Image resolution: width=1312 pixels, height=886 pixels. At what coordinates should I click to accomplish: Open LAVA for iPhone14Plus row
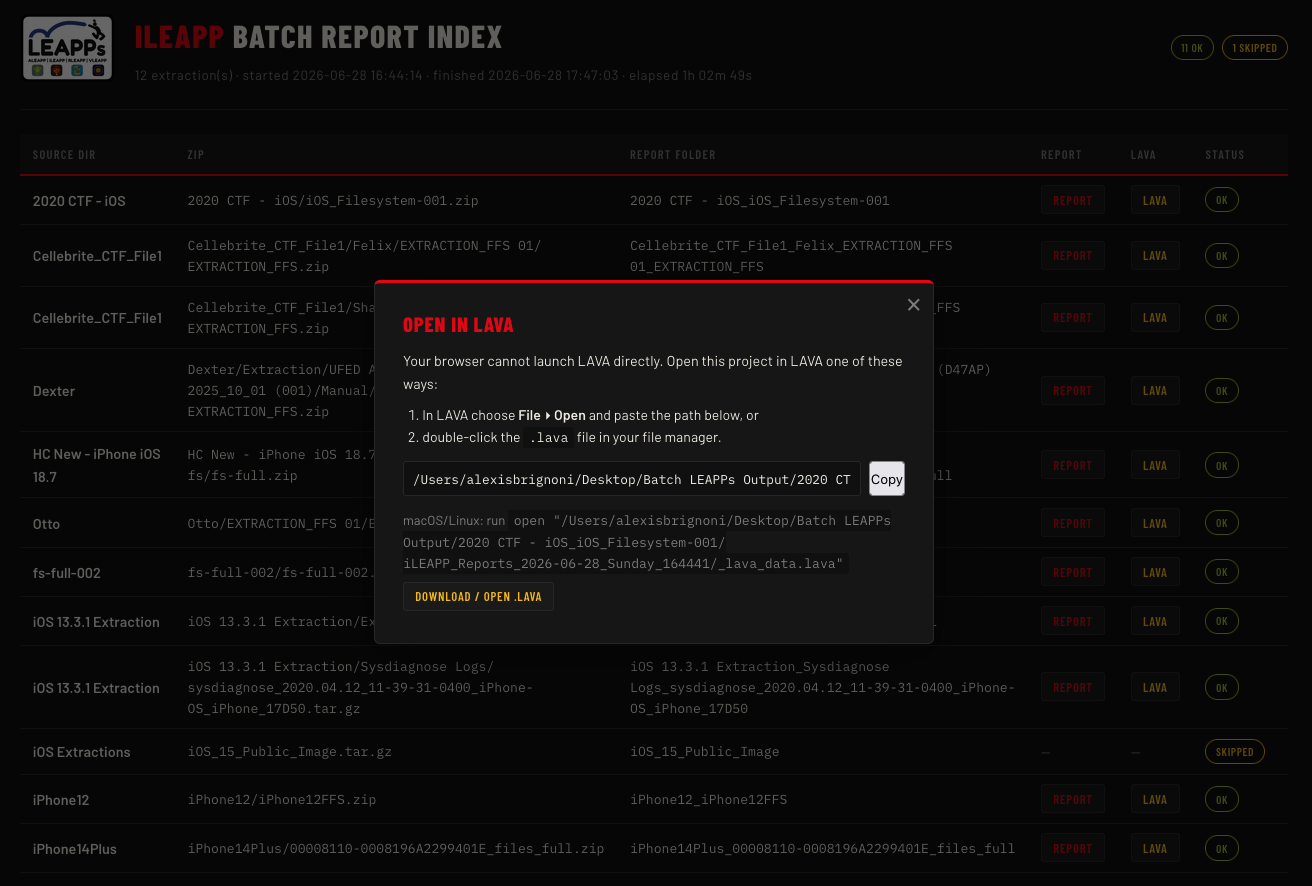[x=1155, y=848]
